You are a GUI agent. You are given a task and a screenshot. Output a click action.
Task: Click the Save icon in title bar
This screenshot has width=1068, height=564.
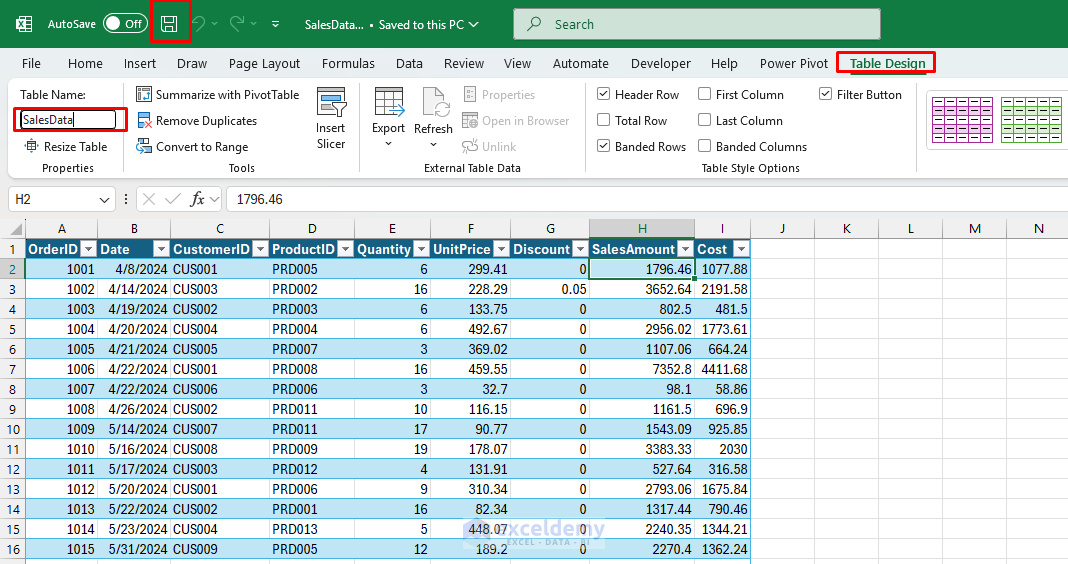[x=169, y=24]
